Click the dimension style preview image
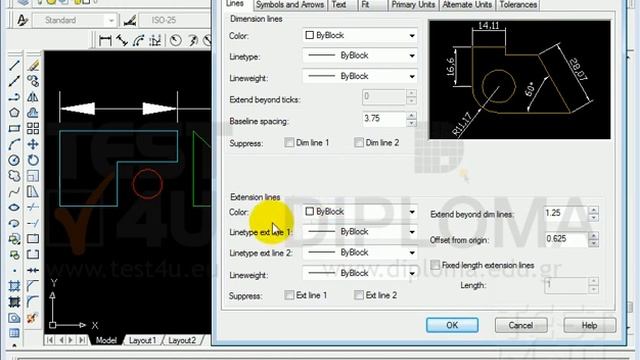The width and height of the screenshot is (640, 360). pyautogui.click(x=520, y=80)
